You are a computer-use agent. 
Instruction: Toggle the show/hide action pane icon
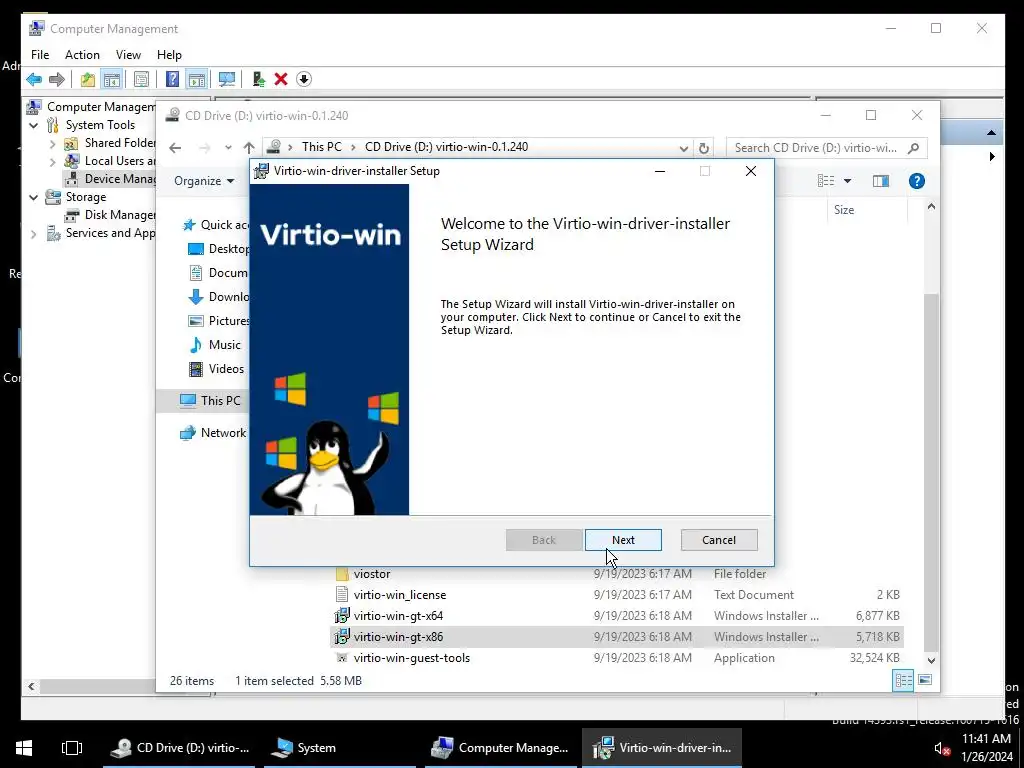(197, 80)
